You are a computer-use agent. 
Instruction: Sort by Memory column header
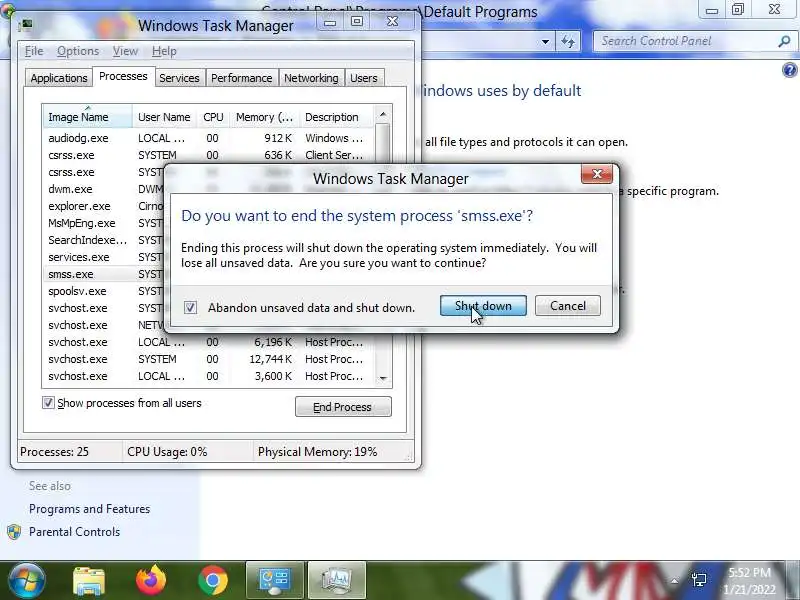[x=264, y=117]
